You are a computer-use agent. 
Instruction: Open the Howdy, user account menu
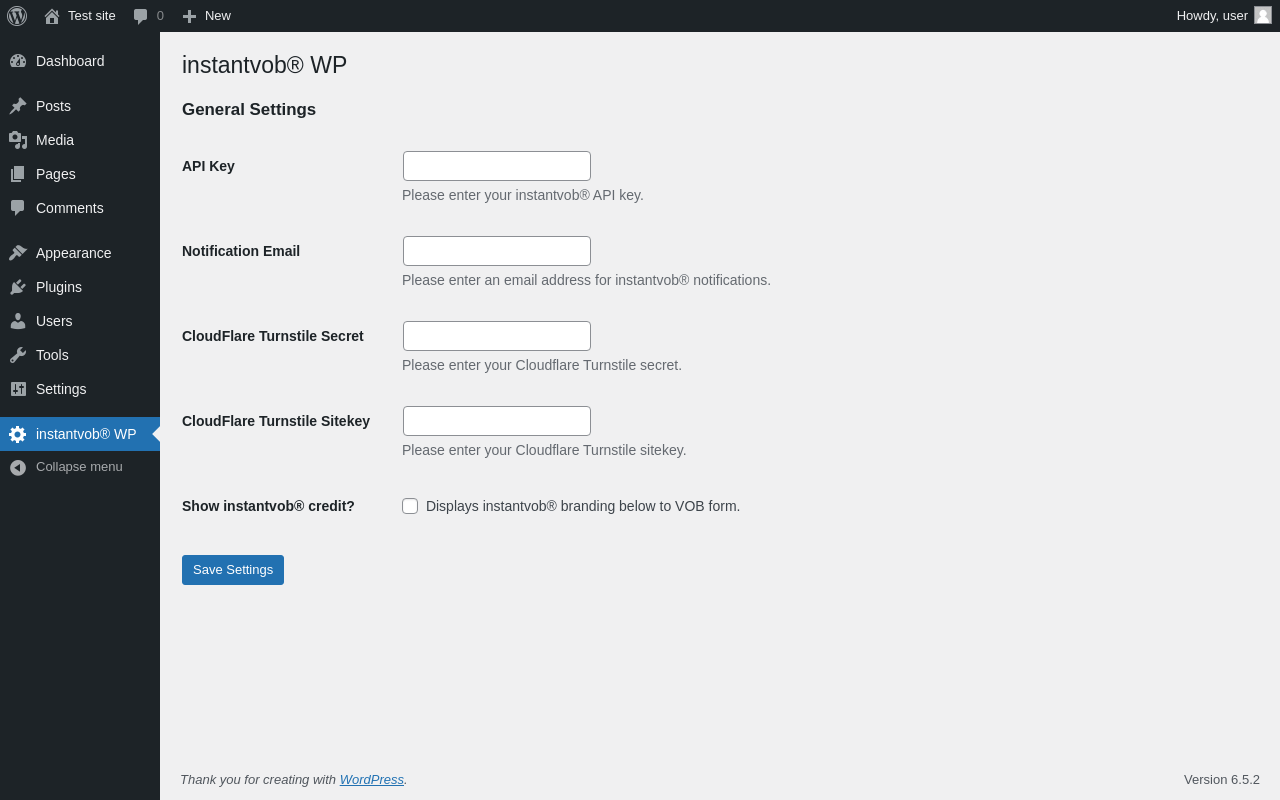(1224, 16)
